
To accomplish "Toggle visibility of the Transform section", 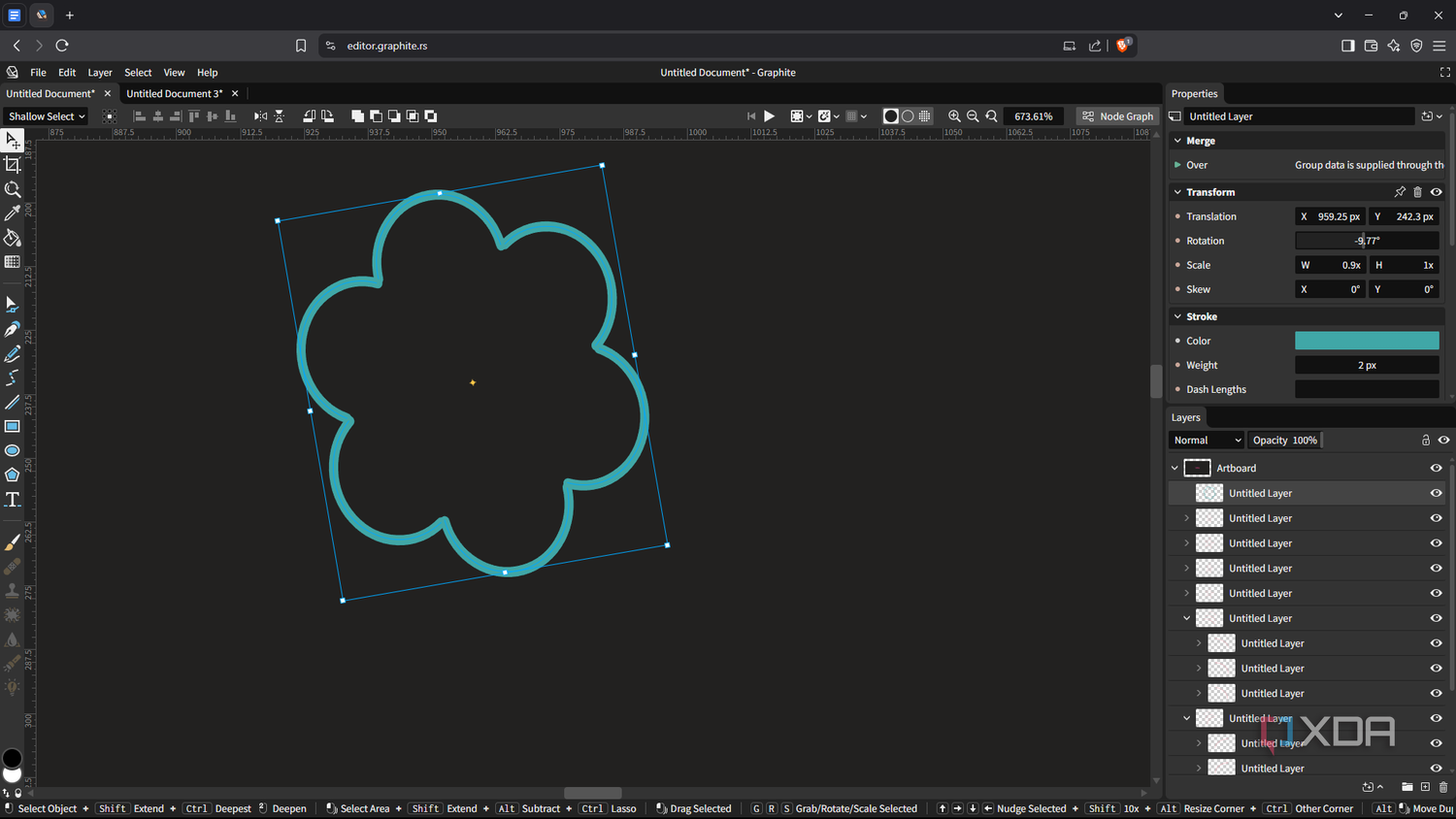I will 1436,192.
